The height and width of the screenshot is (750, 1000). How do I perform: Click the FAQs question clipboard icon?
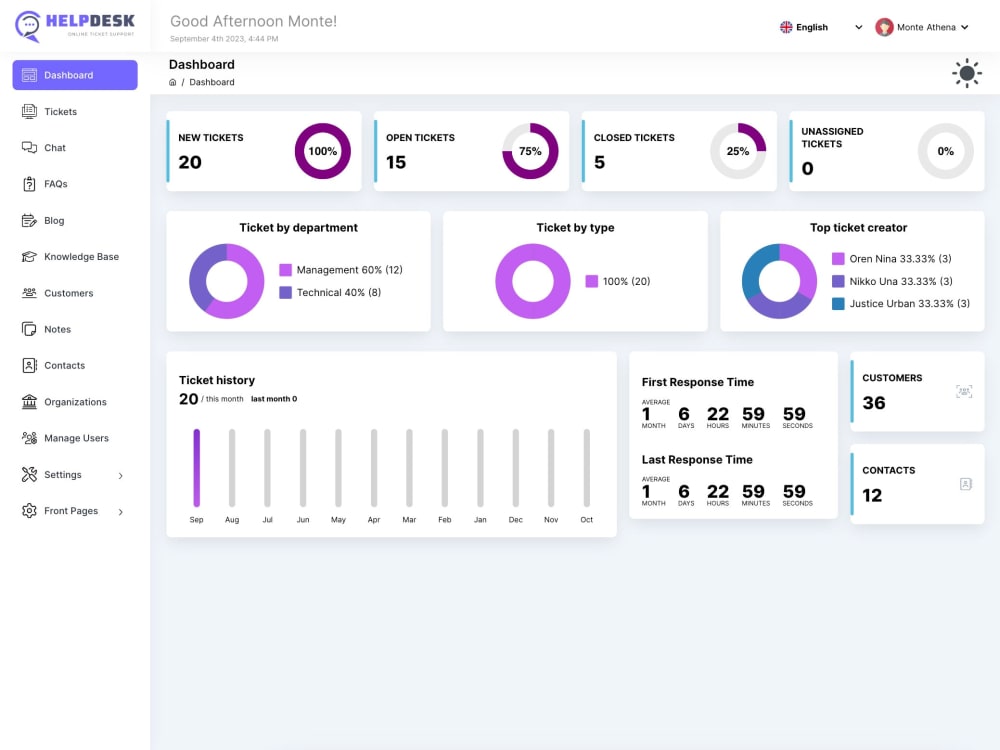[29, 184]
